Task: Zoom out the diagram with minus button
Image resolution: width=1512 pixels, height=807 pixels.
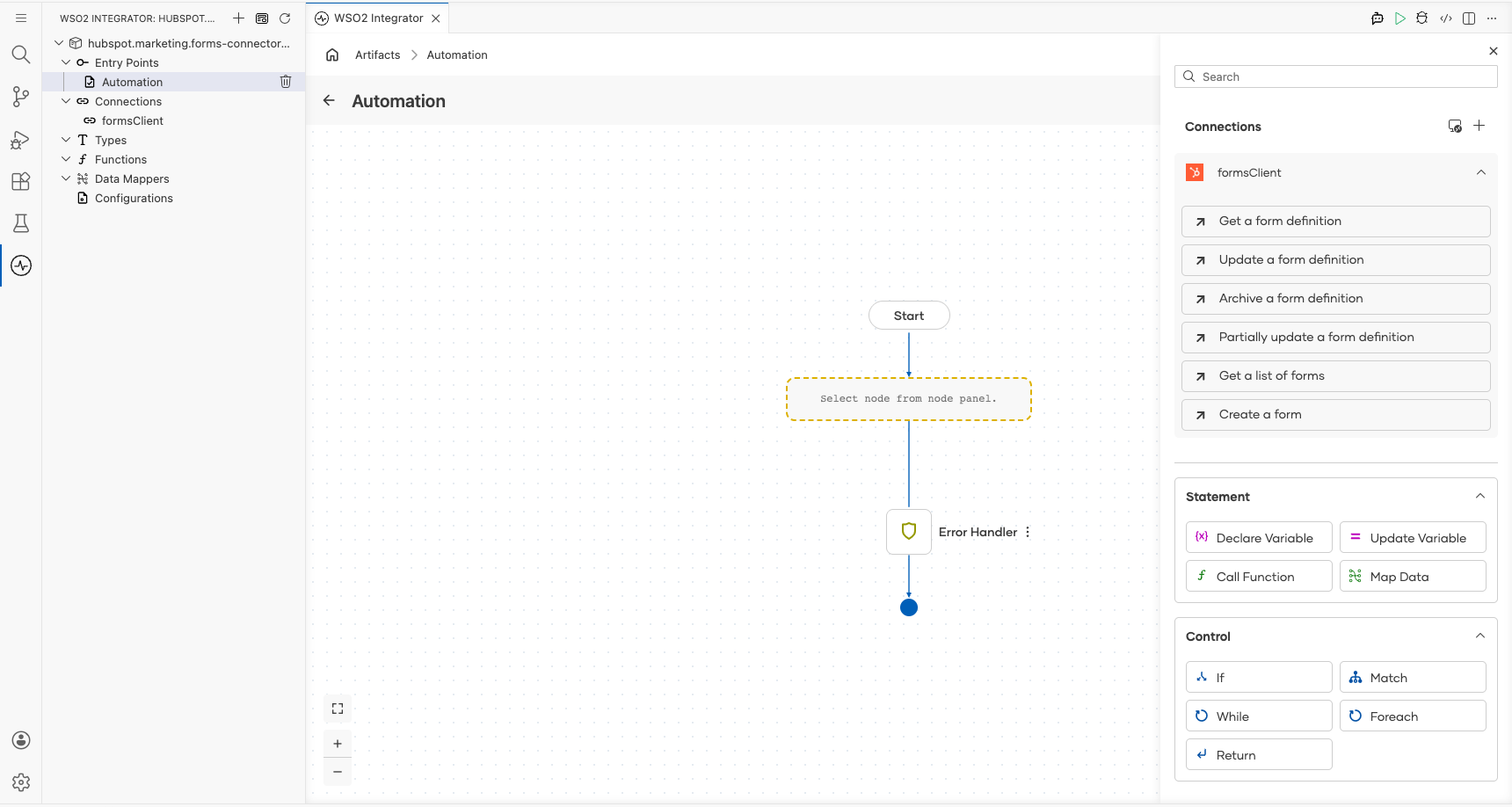Action: pos(338,772)
